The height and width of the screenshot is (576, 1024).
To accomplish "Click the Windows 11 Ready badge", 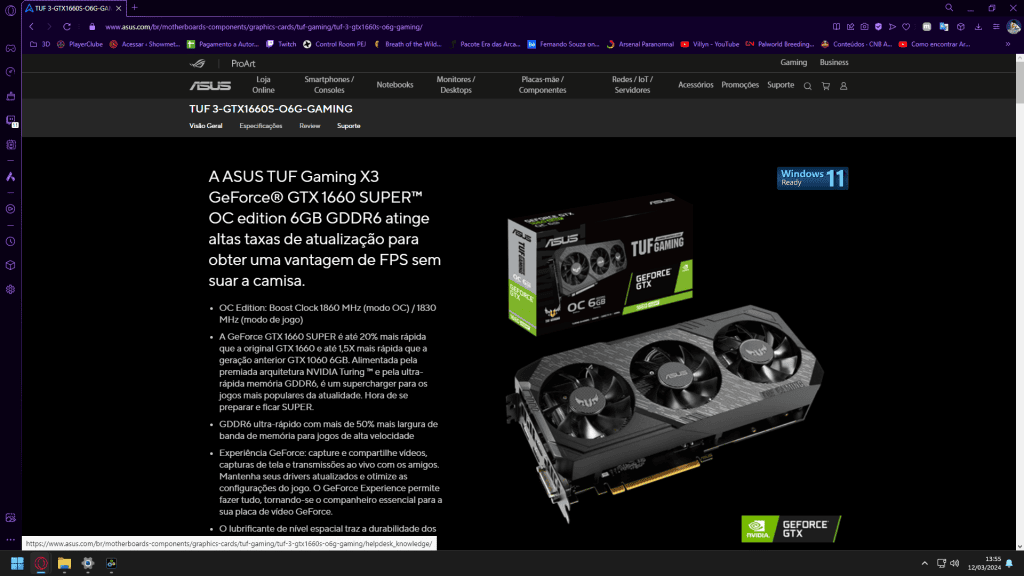I will coord(812,178).
